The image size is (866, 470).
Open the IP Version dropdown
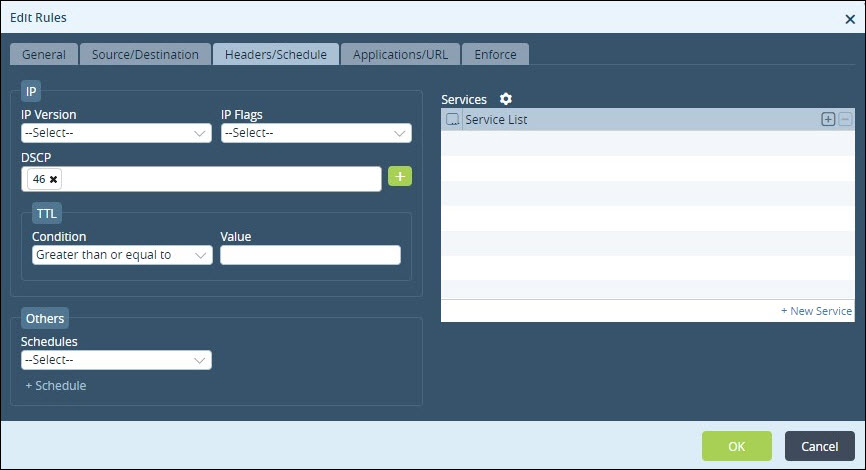point(117,133)
